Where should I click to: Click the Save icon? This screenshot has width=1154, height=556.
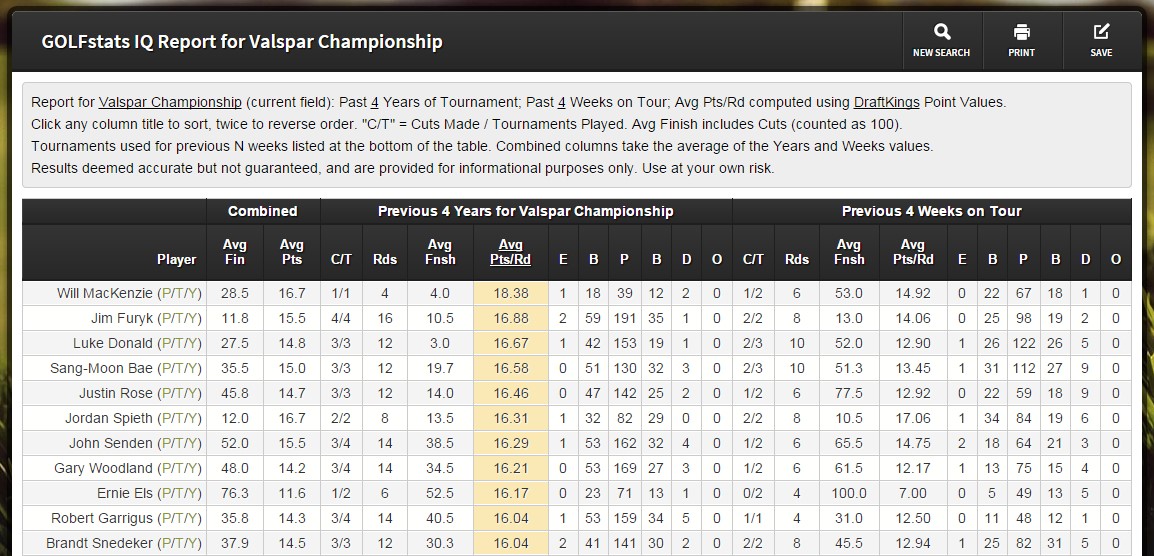[1101, 33]
